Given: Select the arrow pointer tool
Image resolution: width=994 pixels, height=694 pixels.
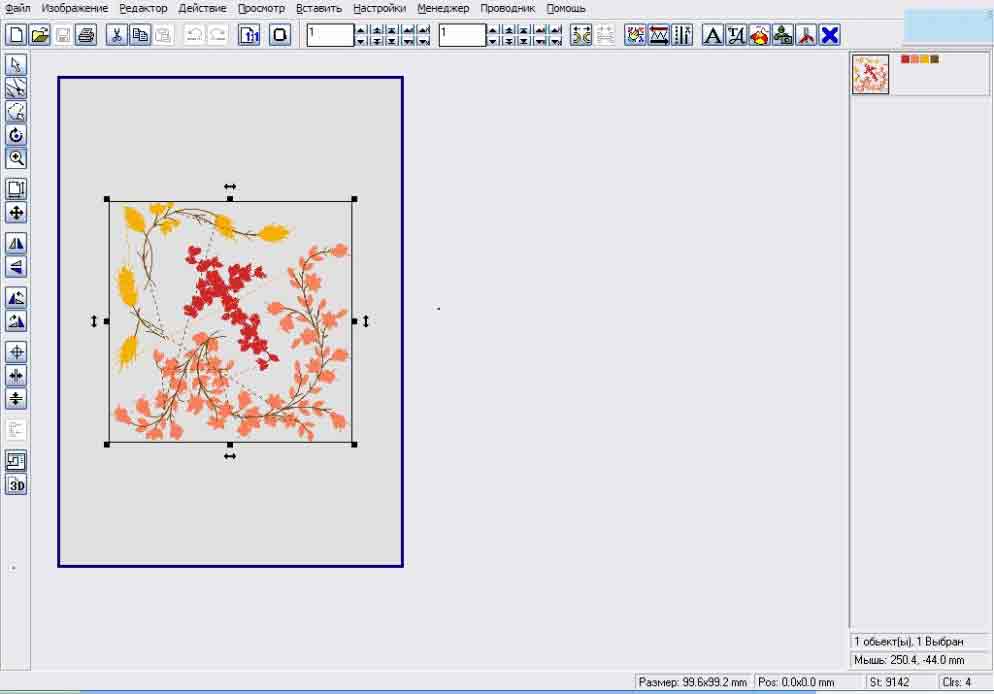Looking at the screenshot, I should pos(16,65).
